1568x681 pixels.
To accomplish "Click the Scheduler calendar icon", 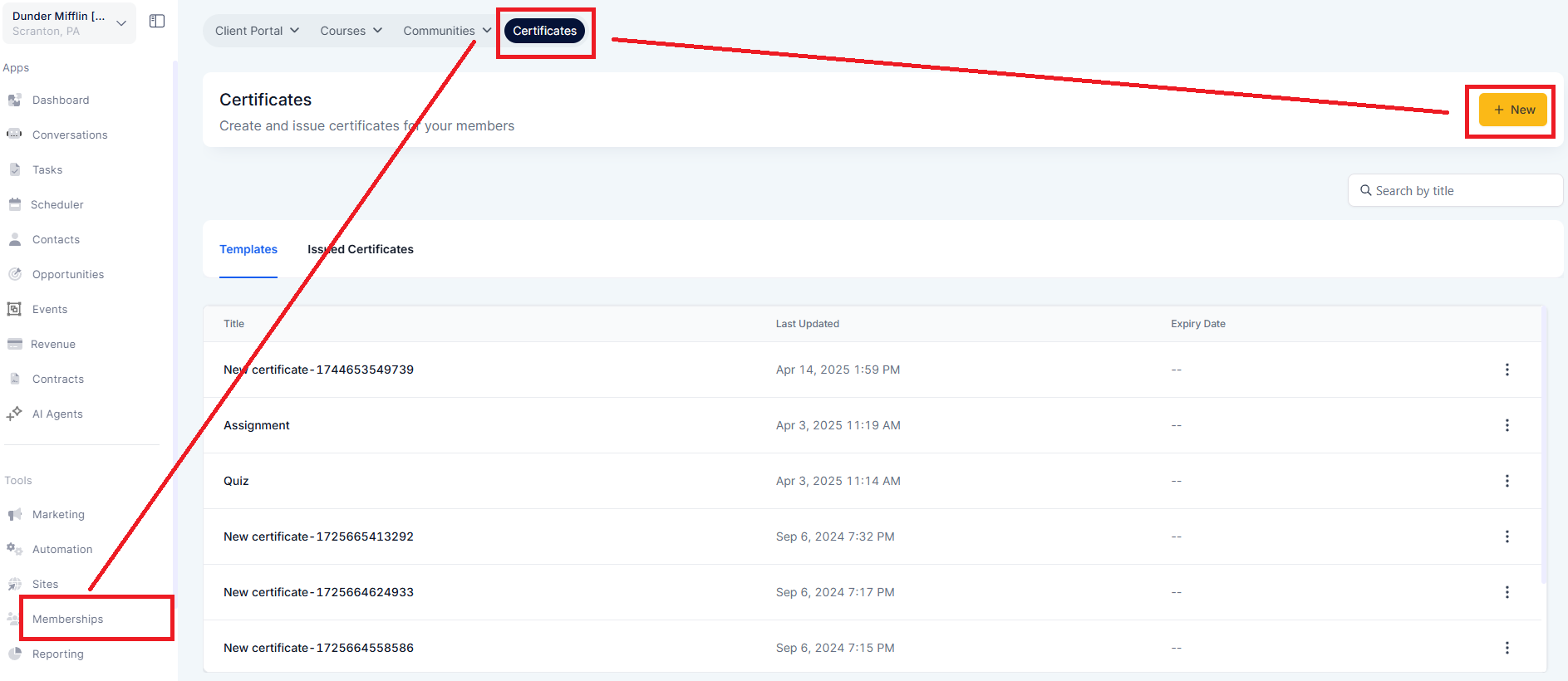I will tap(15, 204).
